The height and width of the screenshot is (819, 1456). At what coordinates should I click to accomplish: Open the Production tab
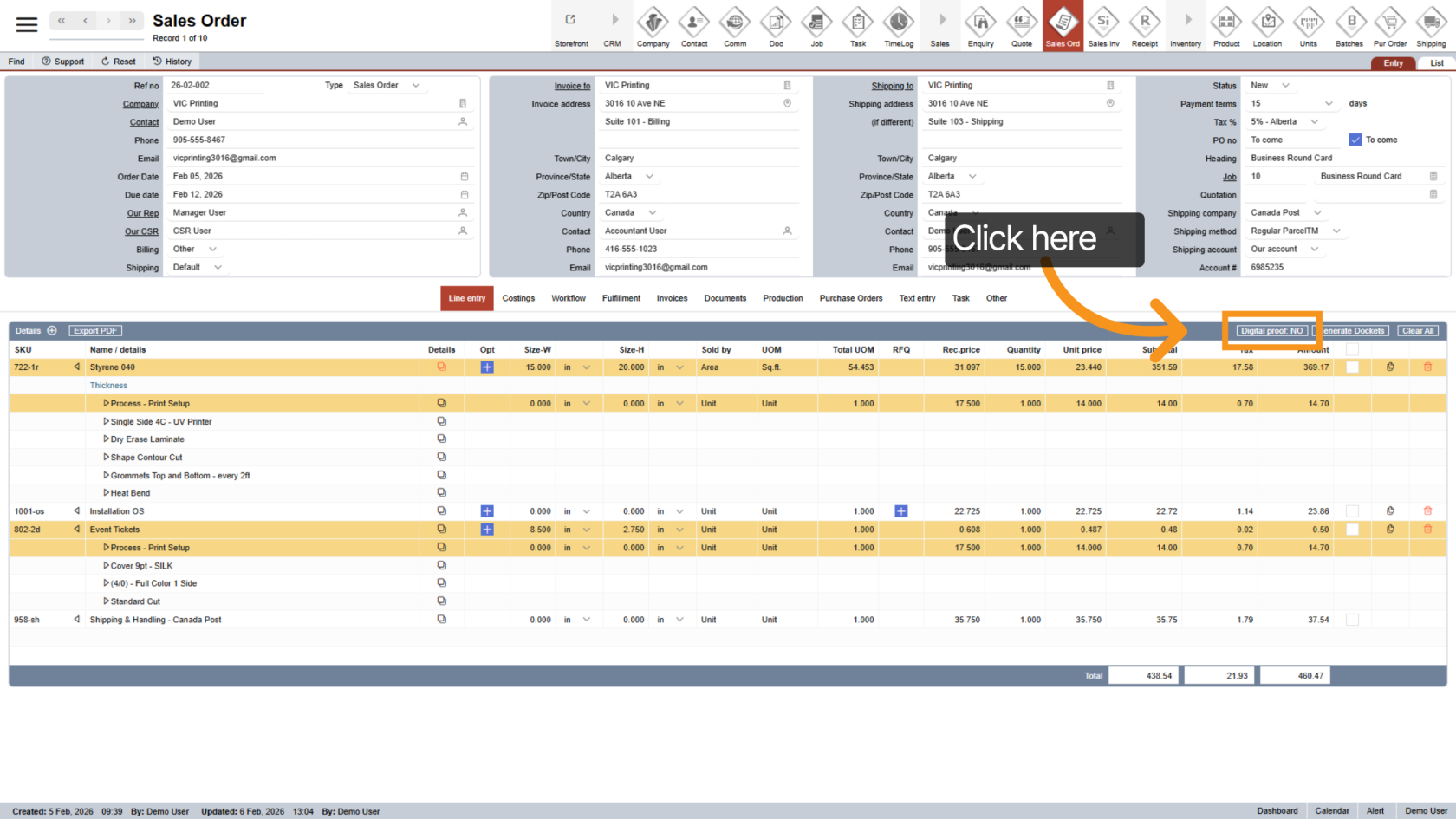pos(783,298)
